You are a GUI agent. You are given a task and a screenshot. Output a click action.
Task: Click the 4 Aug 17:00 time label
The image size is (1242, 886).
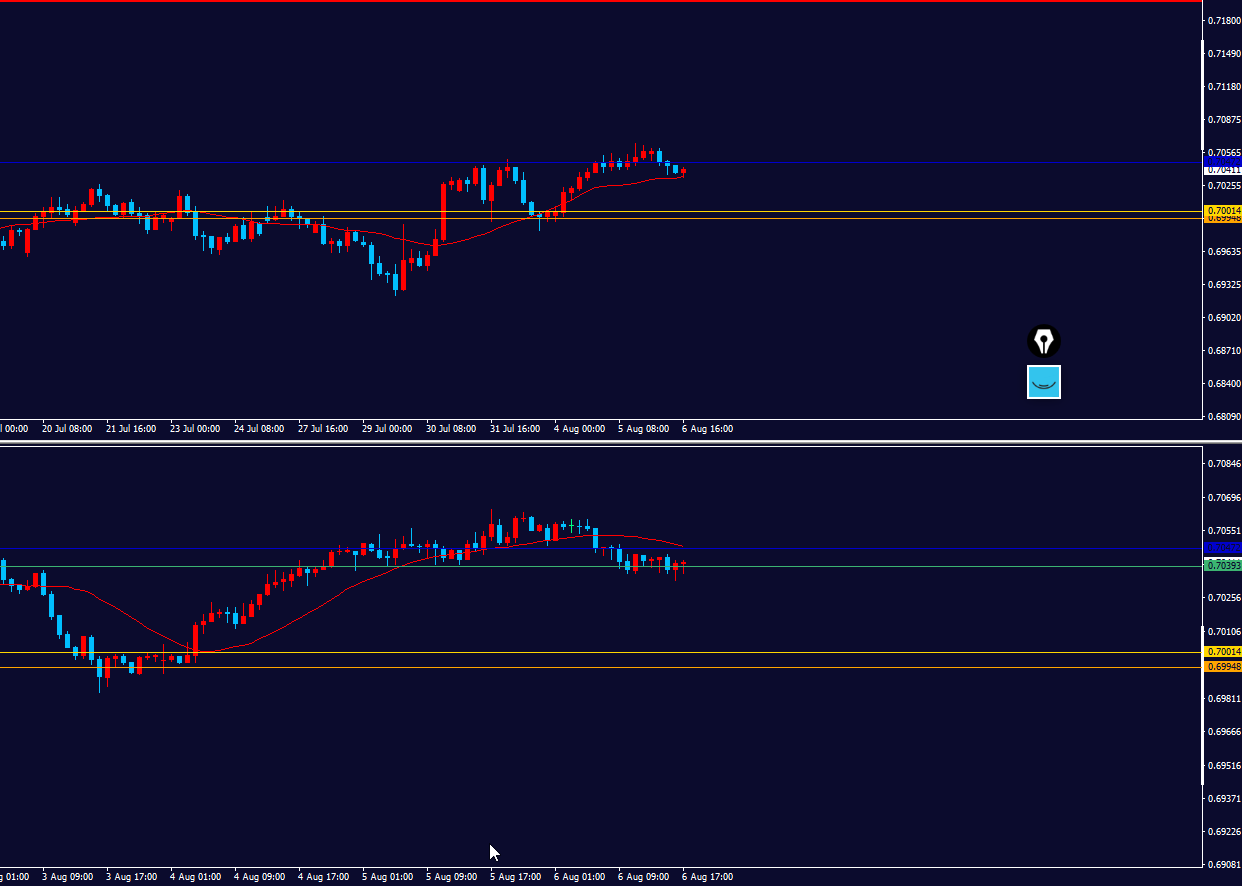click(x=323, y=877)
